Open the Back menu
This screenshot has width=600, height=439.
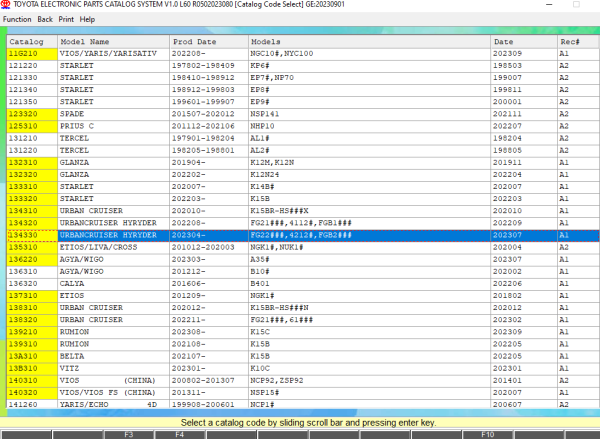point(45,19)
